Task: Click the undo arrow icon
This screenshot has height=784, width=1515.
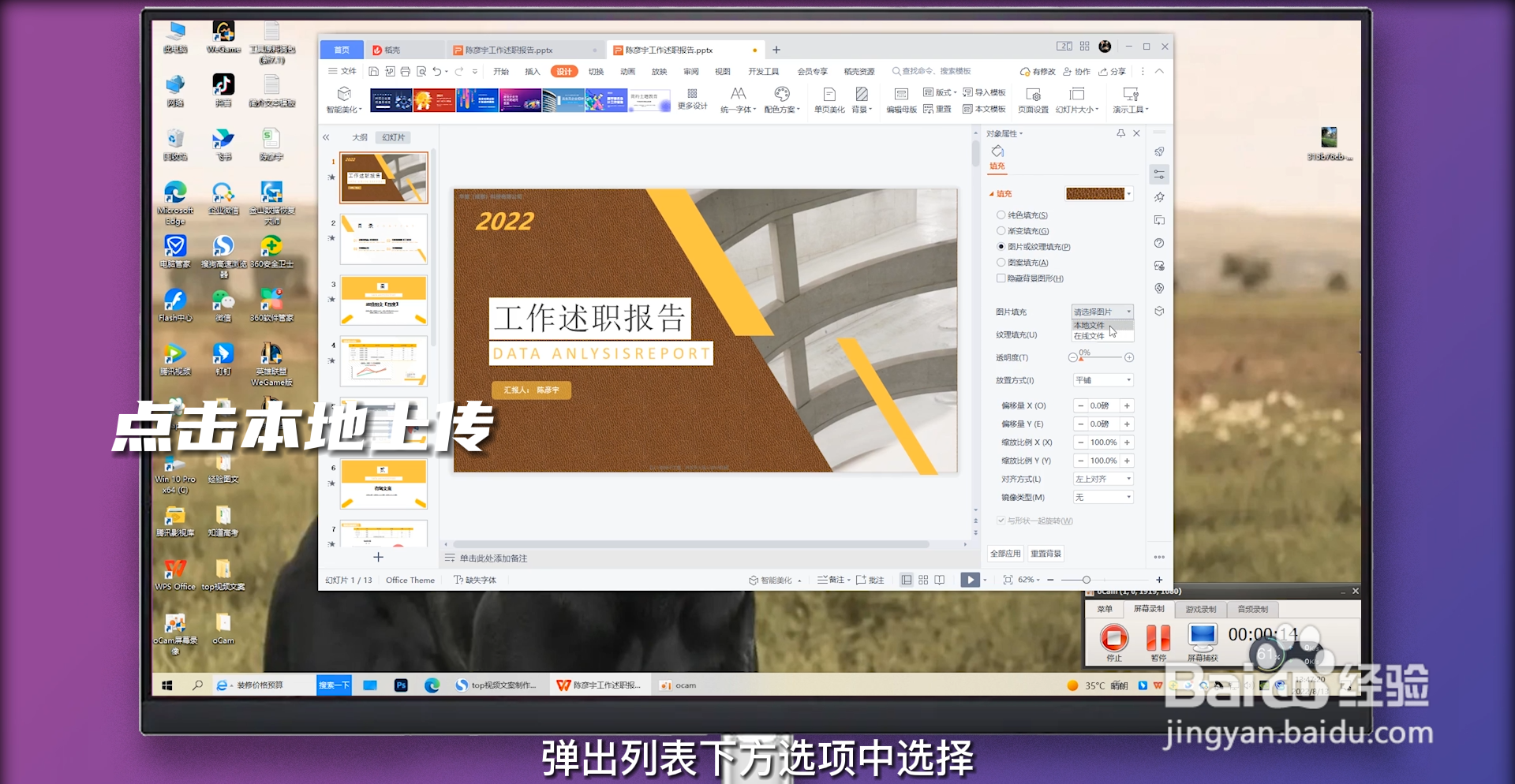Action: tap(436, 71)
